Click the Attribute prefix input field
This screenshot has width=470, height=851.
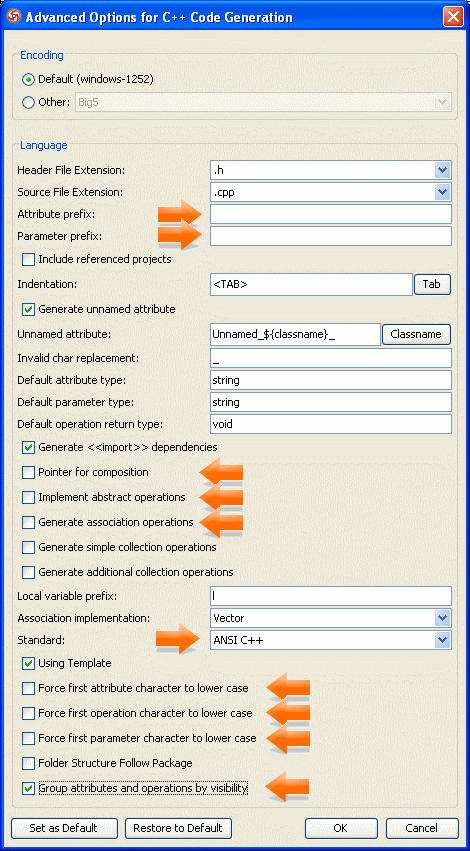point(331,214)
